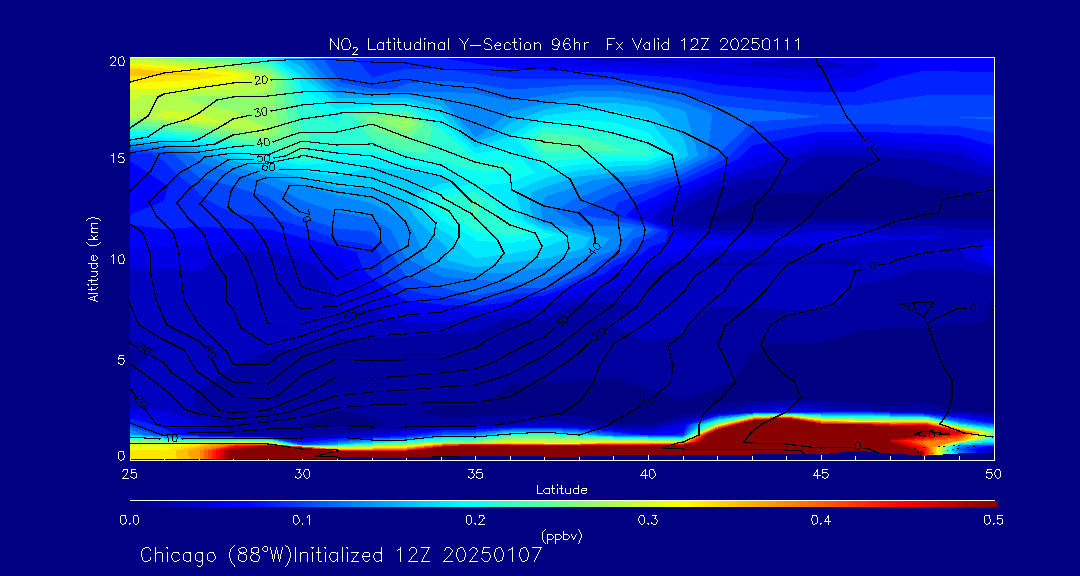
Task: Click the small triangular 0 contour near latitude 48
Action: 917,309
